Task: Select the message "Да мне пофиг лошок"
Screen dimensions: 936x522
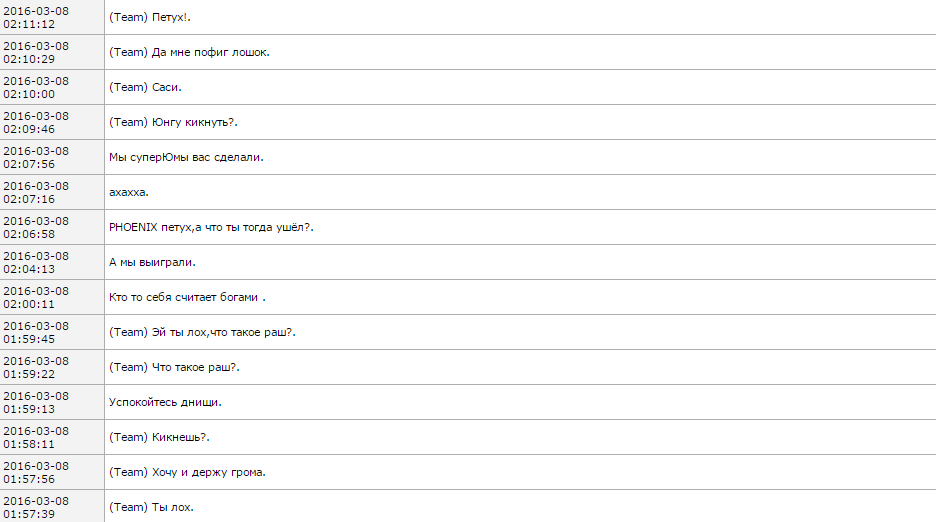Action: (189, 52)
